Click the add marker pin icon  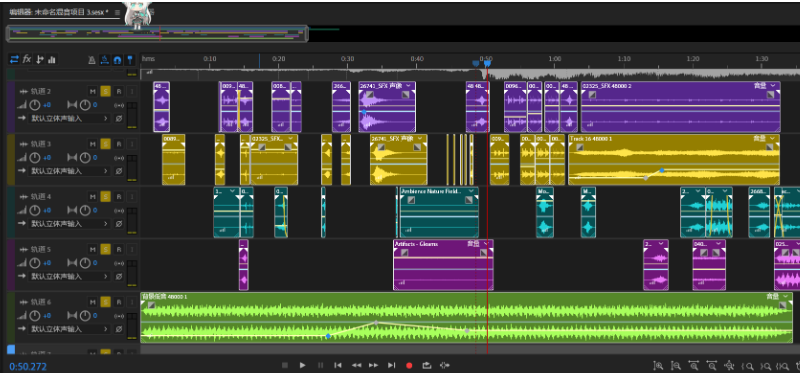click(130, 60)
